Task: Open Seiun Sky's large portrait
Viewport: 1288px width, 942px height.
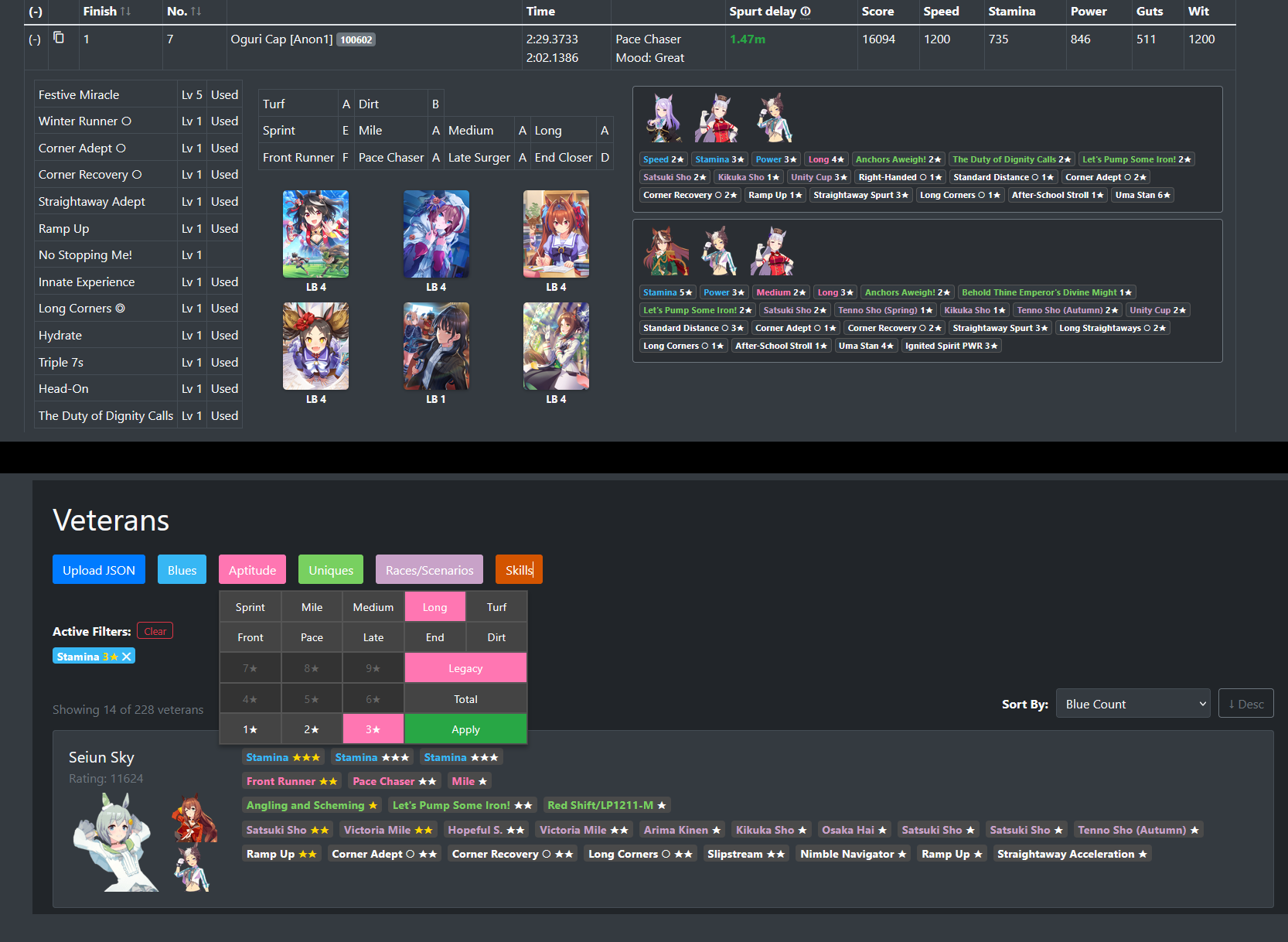Action: click(115, 843)
